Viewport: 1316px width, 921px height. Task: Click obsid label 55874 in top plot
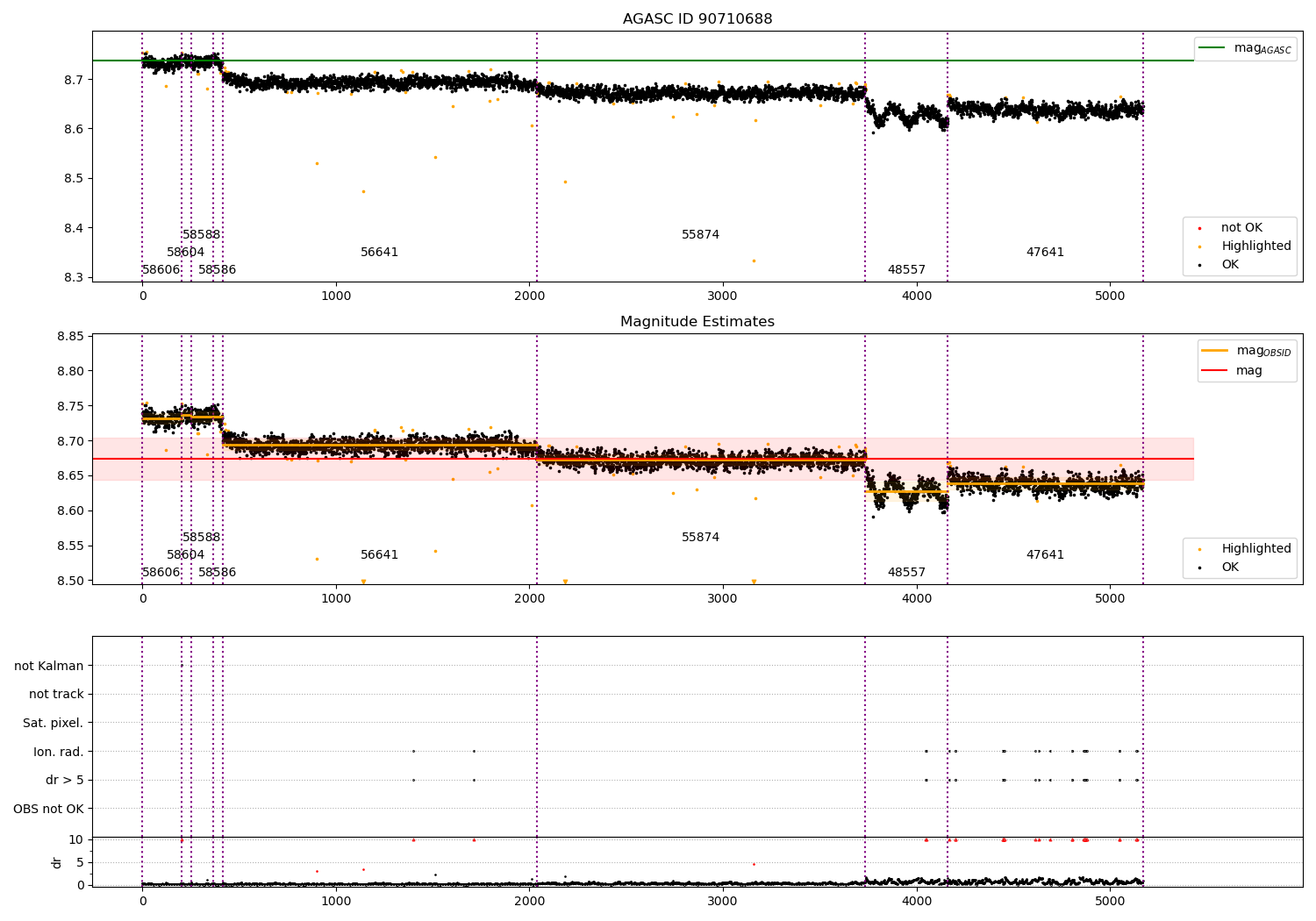point(701,235)
